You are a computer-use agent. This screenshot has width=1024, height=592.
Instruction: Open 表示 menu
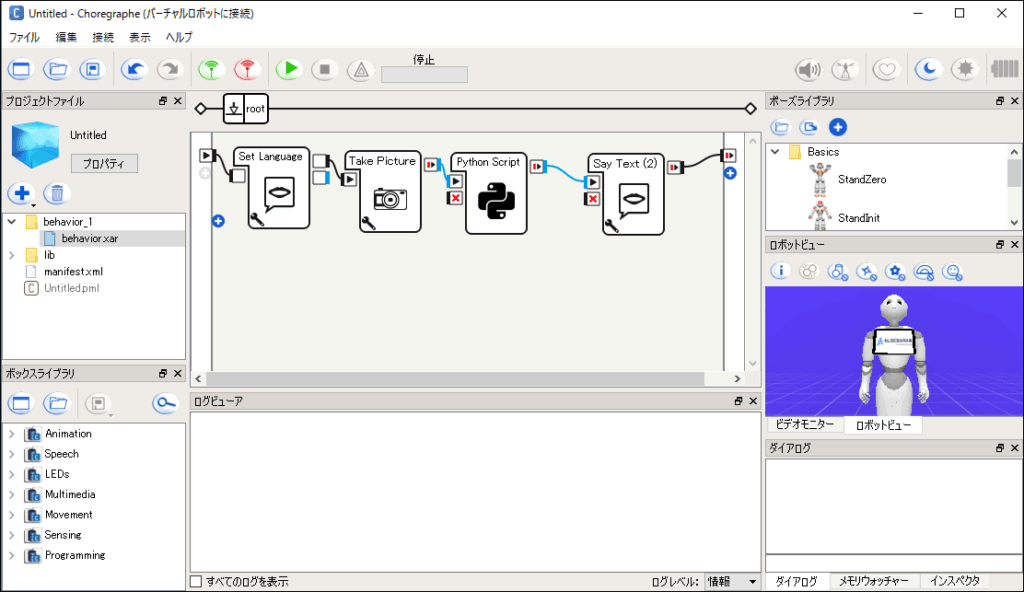click(x=139, y=37)
